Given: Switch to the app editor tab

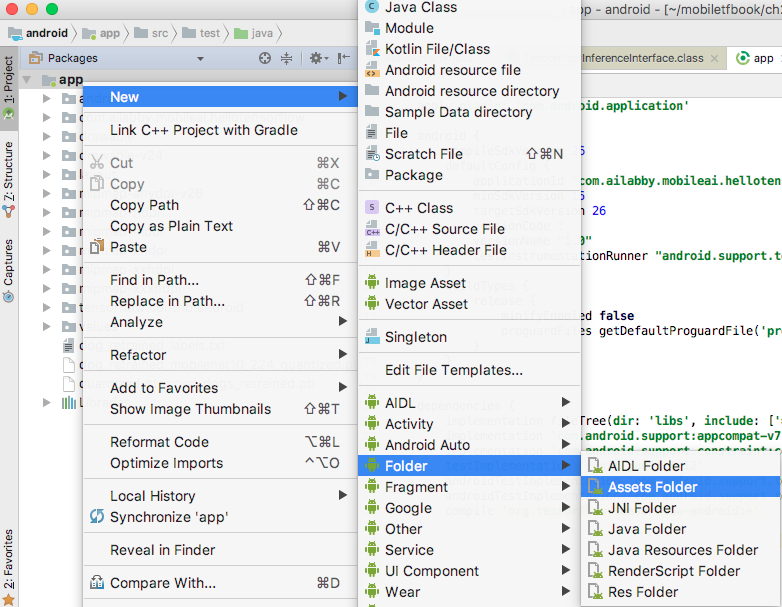Looking at the screenshot, I should coord(755,58).
